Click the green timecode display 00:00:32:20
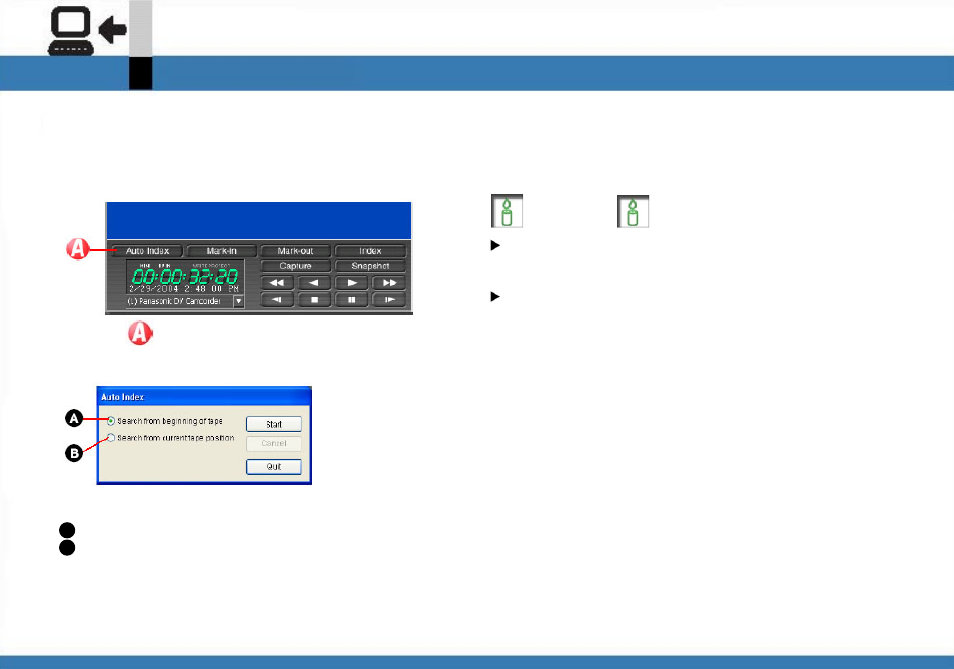 click(x=185, y=277)
